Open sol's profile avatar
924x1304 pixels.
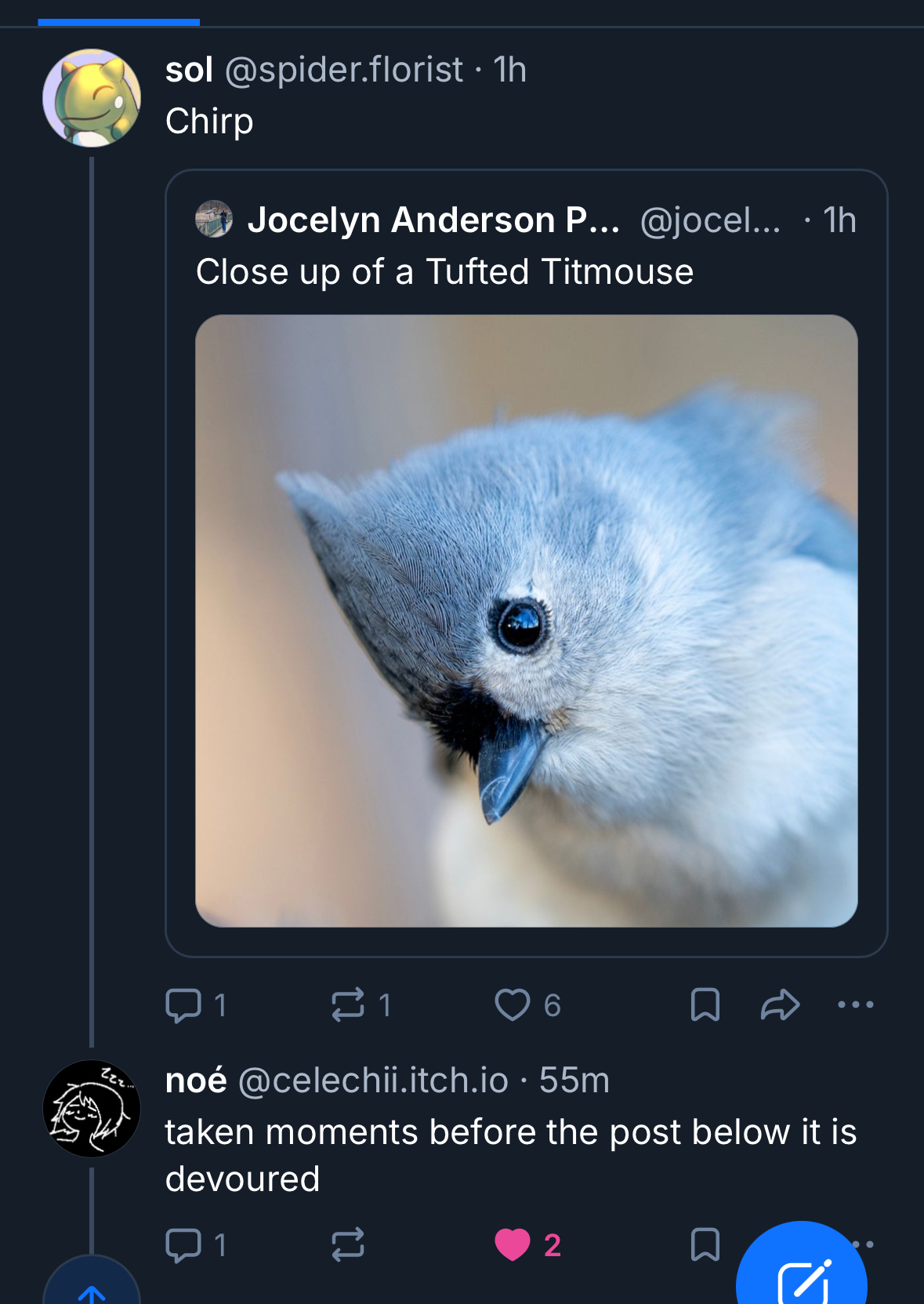pyautogui.click(x=92, y=98)
